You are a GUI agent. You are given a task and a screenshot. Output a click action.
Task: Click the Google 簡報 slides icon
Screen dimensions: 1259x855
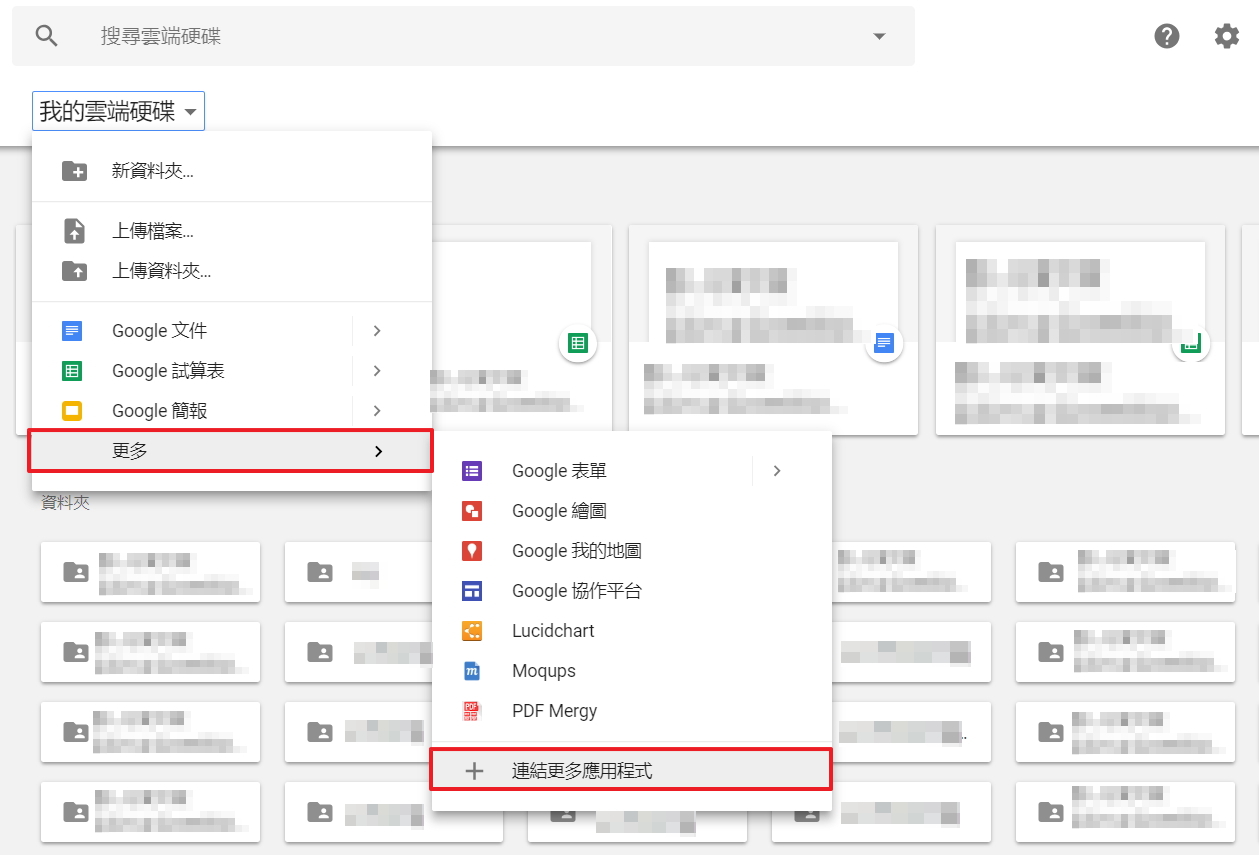point(72,411)
